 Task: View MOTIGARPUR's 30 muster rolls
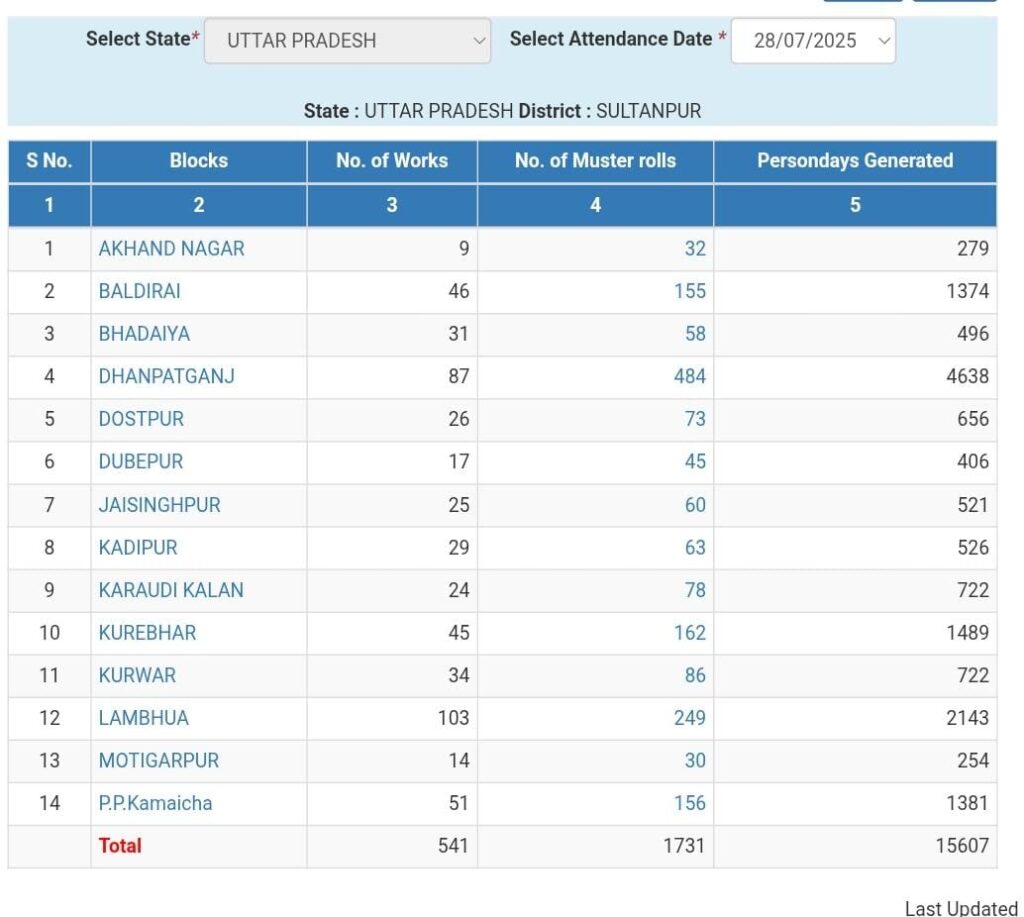[x=695, y=760]
